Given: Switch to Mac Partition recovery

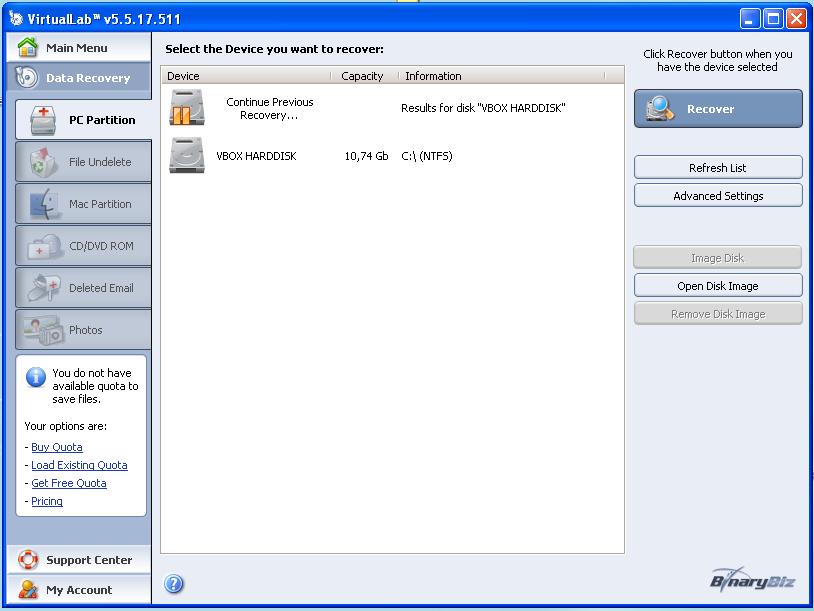Looking at the screenshot, I should [x=83, y=203].
